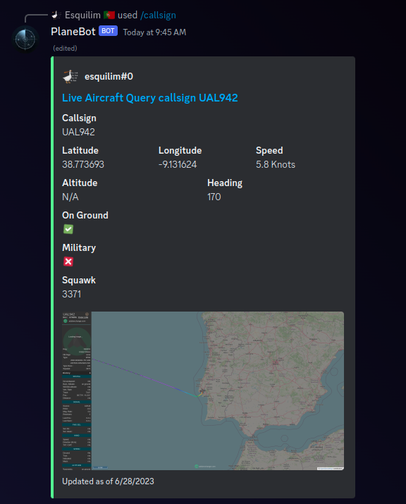The height and width of the screenshot is (504, 406).
Task: Select the squawk code 3371
Action: [71, 294]
